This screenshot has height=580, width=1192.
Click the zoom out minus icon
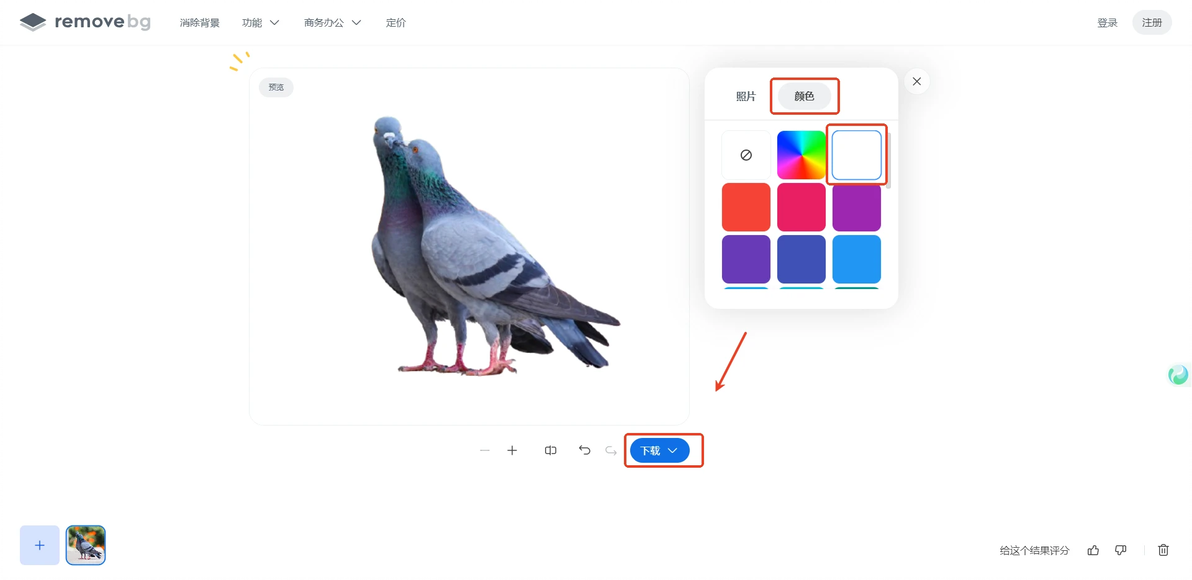[x=485, y=451]
